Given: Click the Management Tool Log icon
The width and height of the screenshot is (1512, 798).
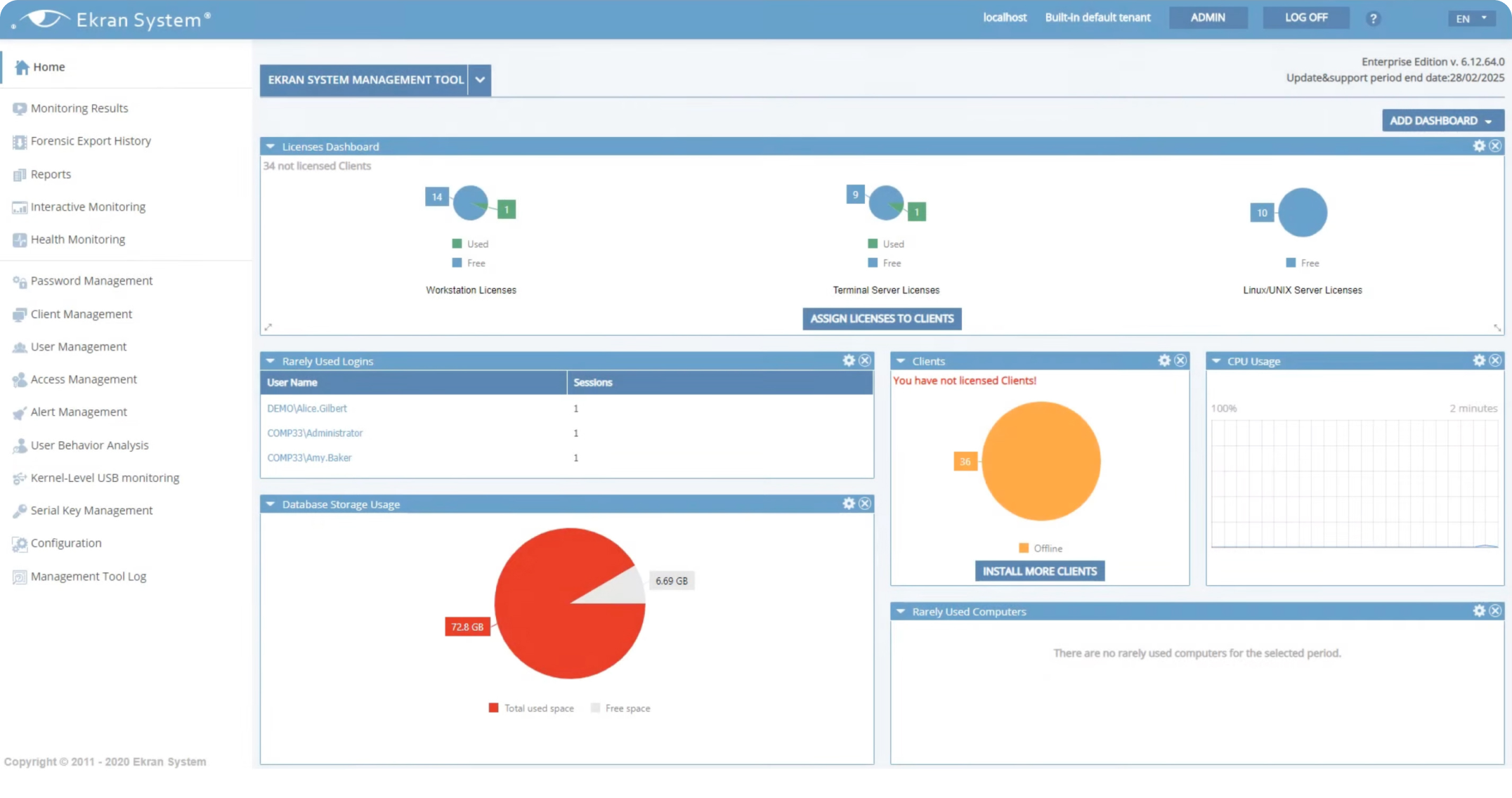Looking at the screenshot, I should click(20, 577).
